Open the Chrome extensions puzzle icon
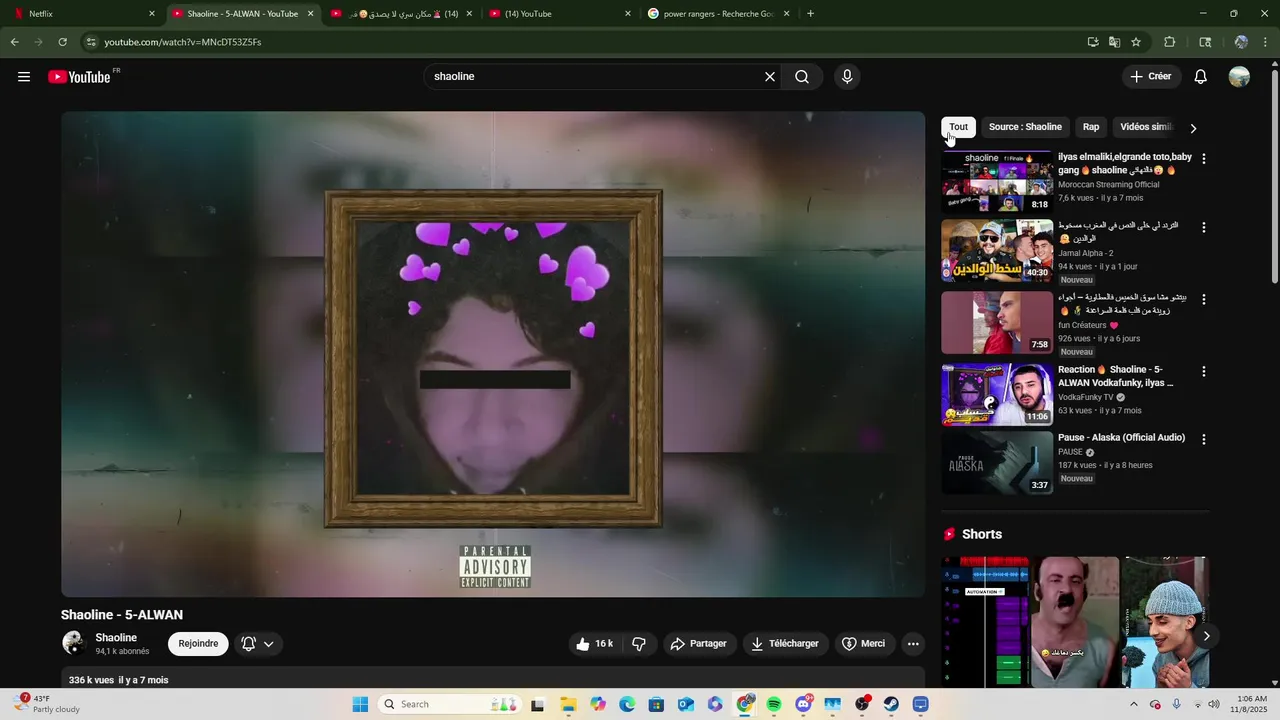 click(x=1170, y=42)
